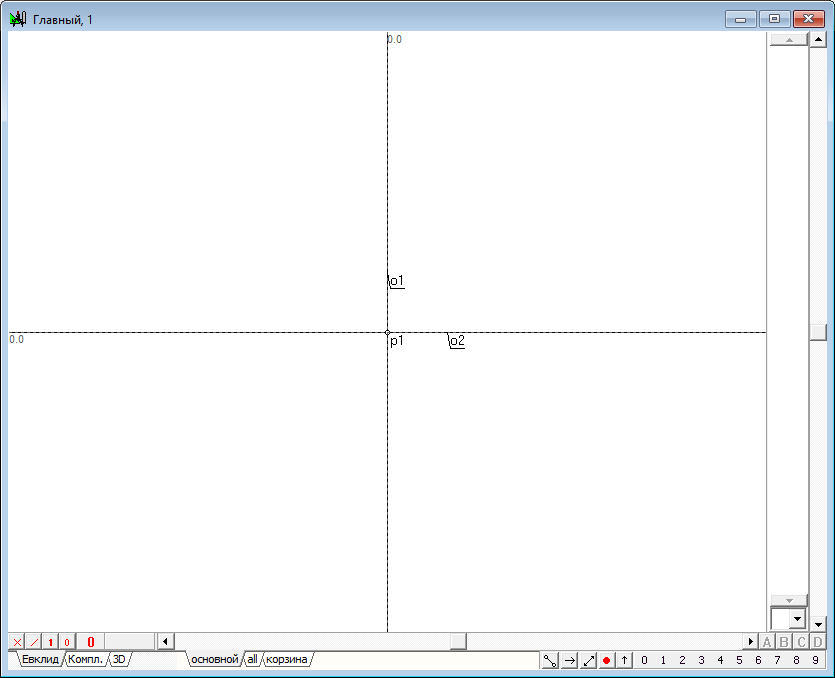Click vertical scrollbar up arrow
This screenshot has height=678, width=835.
(818, 39)
